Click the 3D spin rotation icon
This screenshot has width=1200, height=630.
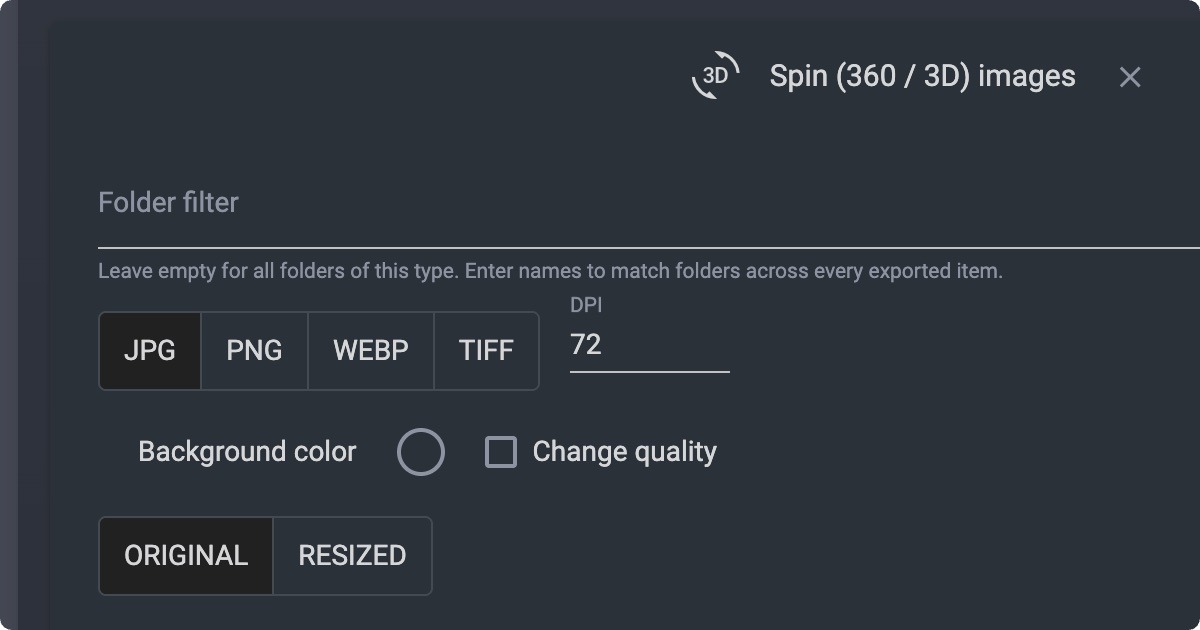click(716, 76)
